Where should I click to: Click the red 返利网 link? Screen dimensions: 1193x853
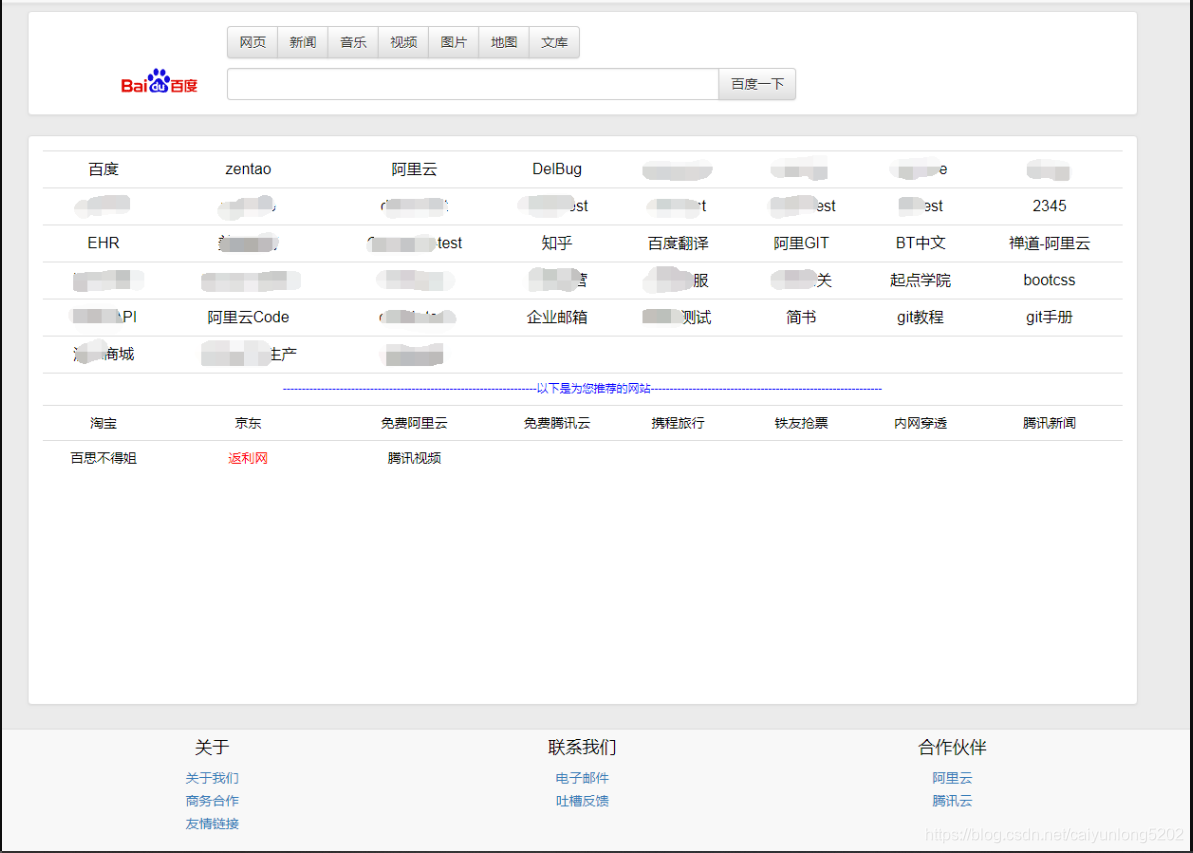(248, 458)
